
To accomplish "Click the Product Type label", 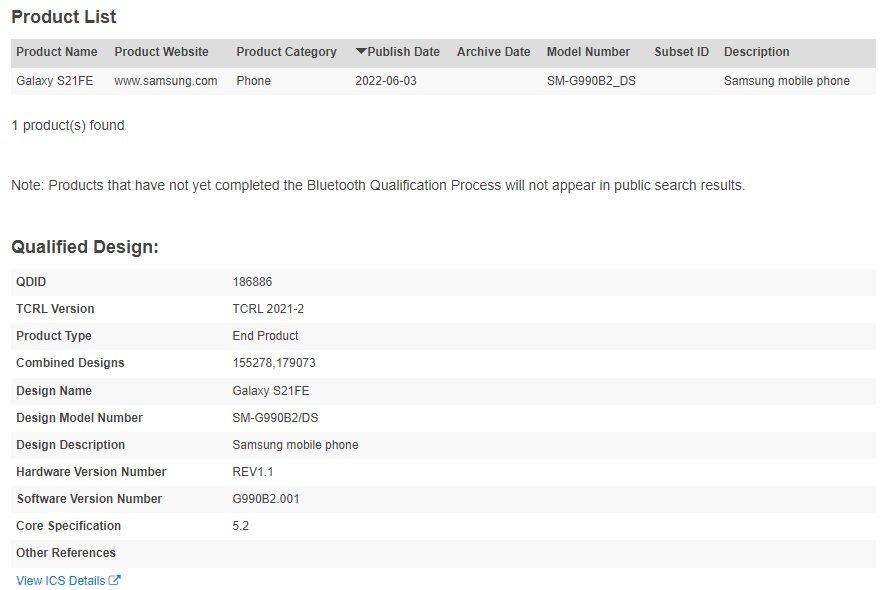I will click(54, 336).
